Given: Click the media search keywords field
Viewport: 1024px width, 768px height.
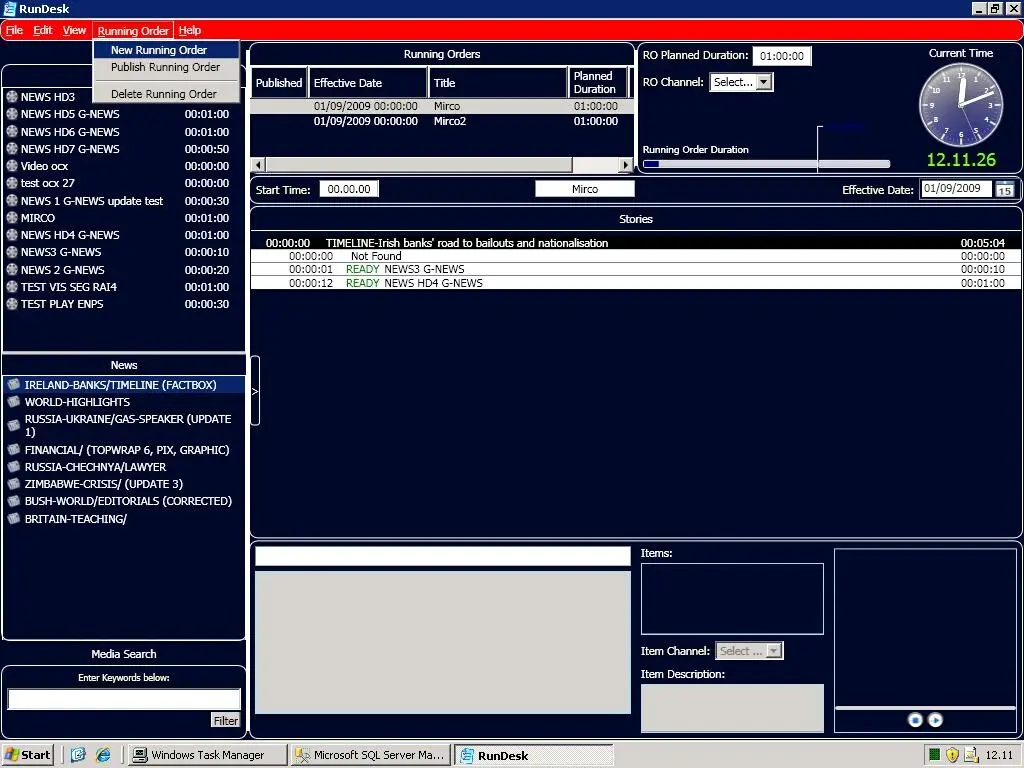Looking at the screenshot, I should (x=124, y=699).
